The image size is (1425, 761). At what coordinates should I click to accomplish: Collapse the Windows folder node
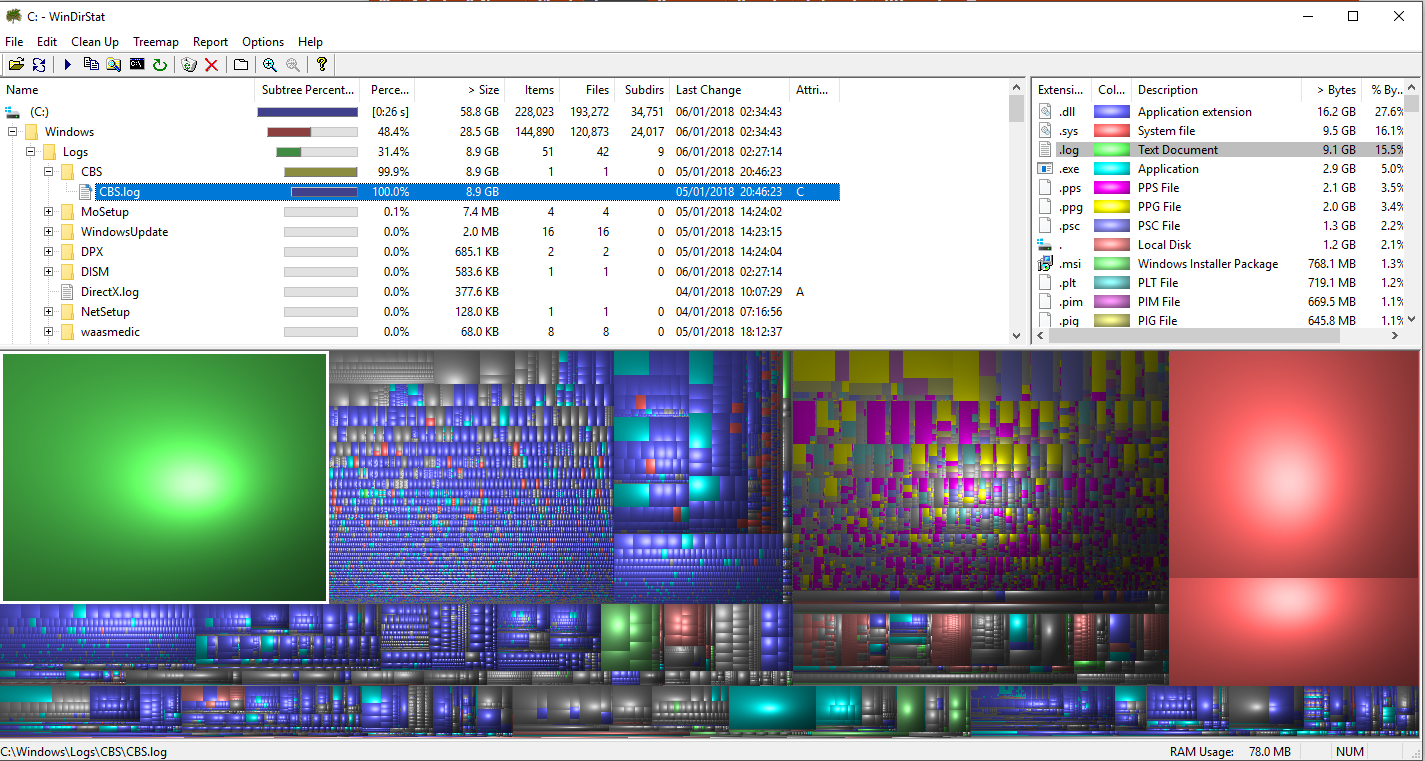click(x=13, y=132)
